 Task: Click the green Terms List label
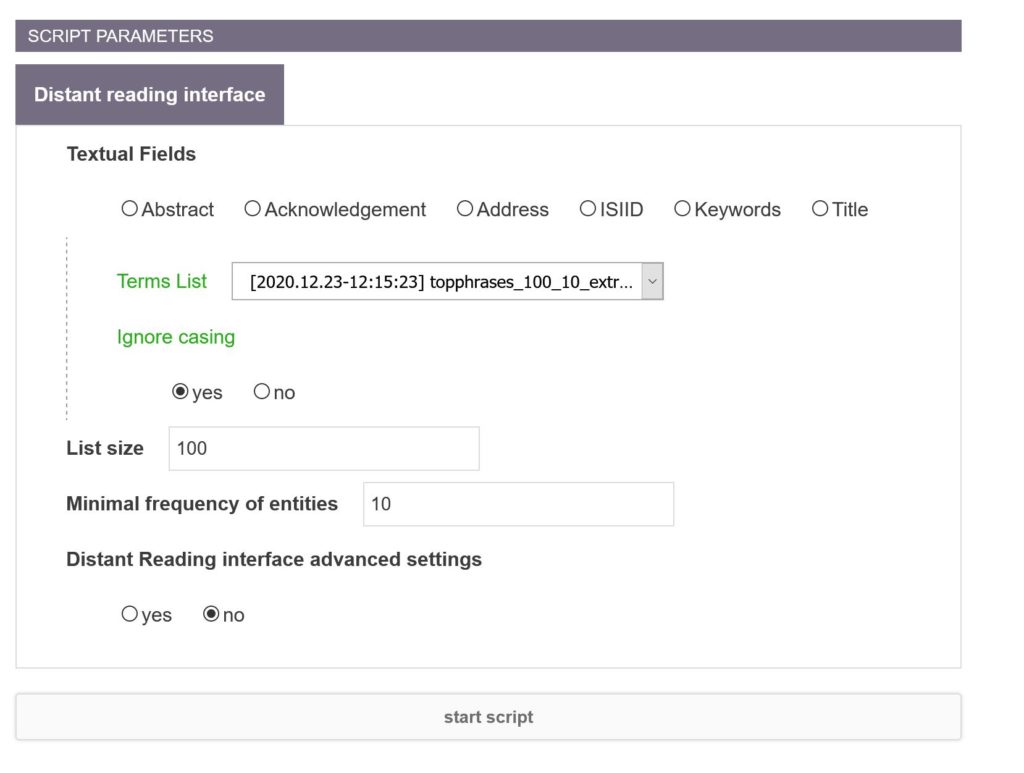pos(161,282)
